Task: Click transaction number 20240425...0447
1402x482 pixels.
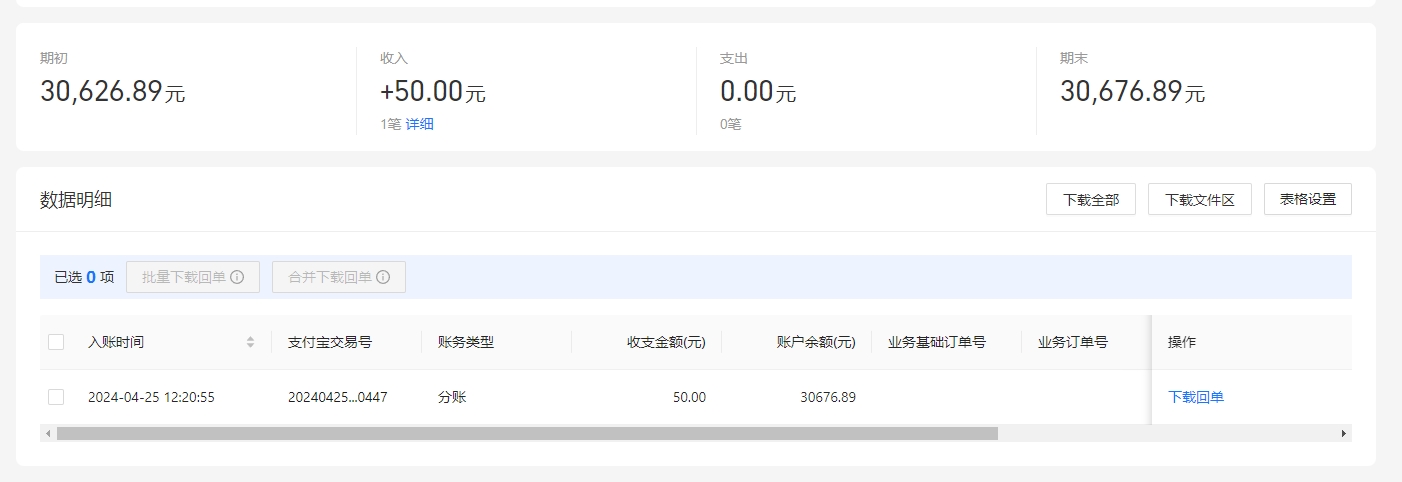Action: click(338, 397)
